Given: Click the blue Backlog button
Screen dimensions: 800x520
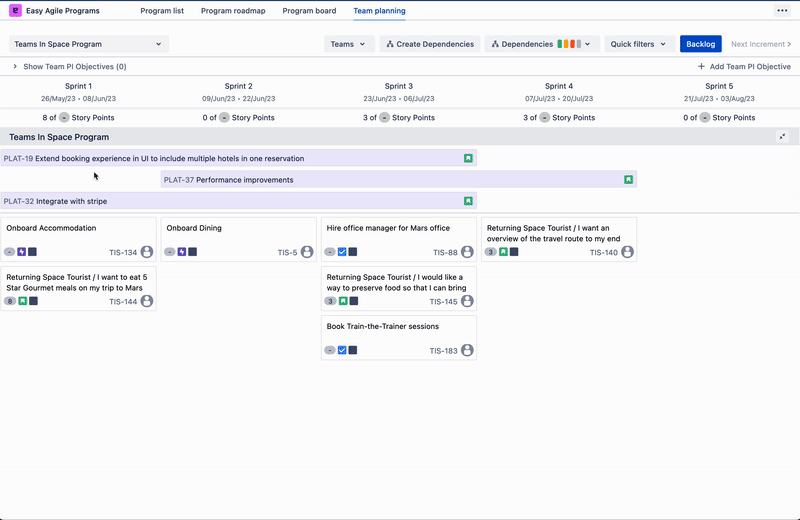Looking at the screenshot, I should (x=700, y=44).
